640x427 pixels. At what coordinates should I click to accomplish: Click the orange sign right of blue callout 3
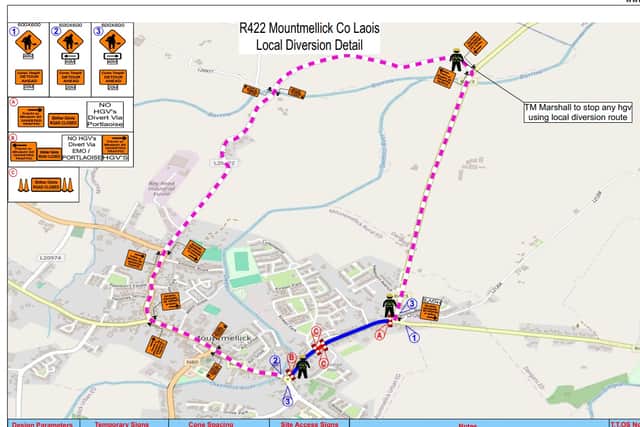430,309
